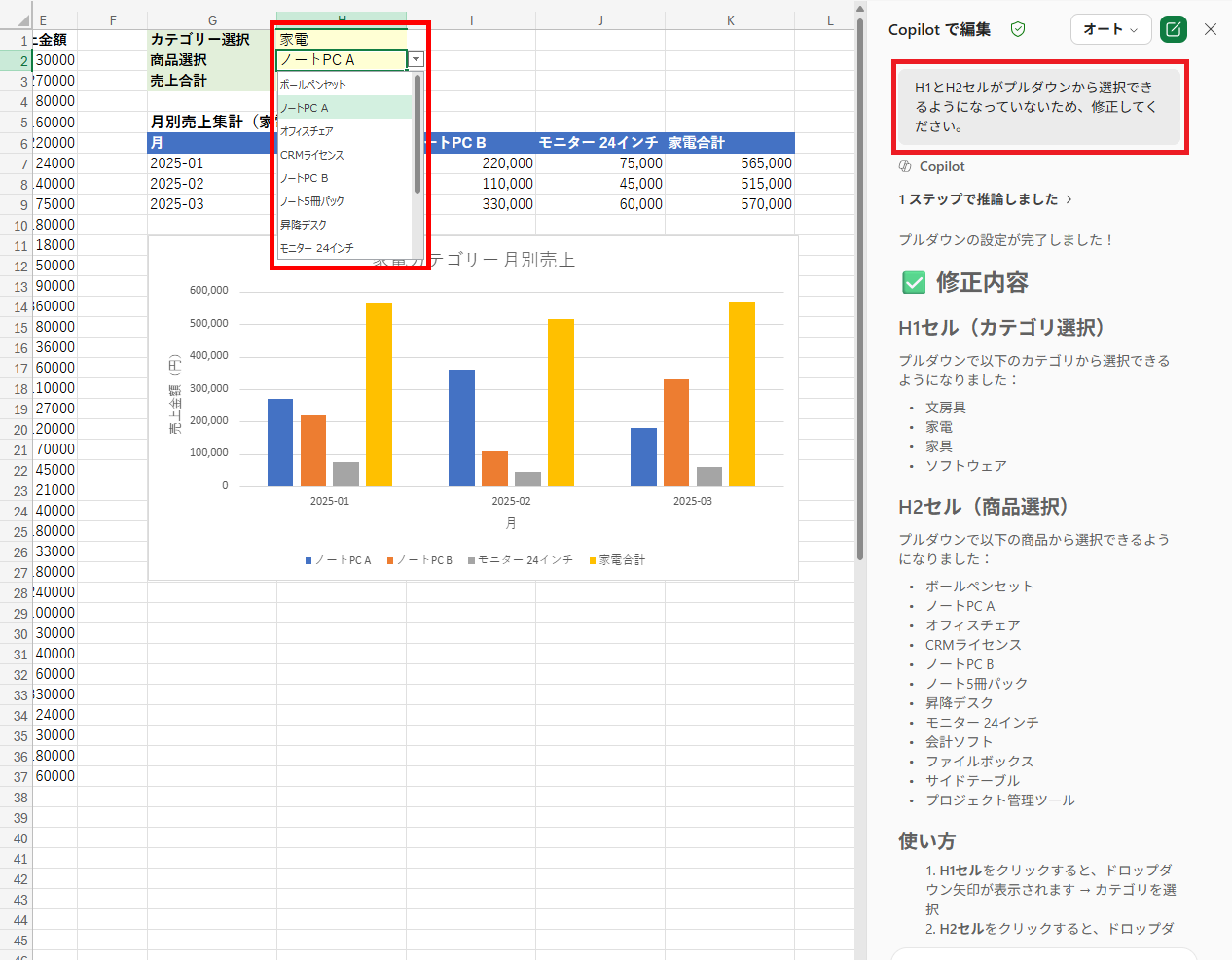Click the blue ノートPC A bar for 2025-02
The image size is (1232, 960).
point(461,428)
